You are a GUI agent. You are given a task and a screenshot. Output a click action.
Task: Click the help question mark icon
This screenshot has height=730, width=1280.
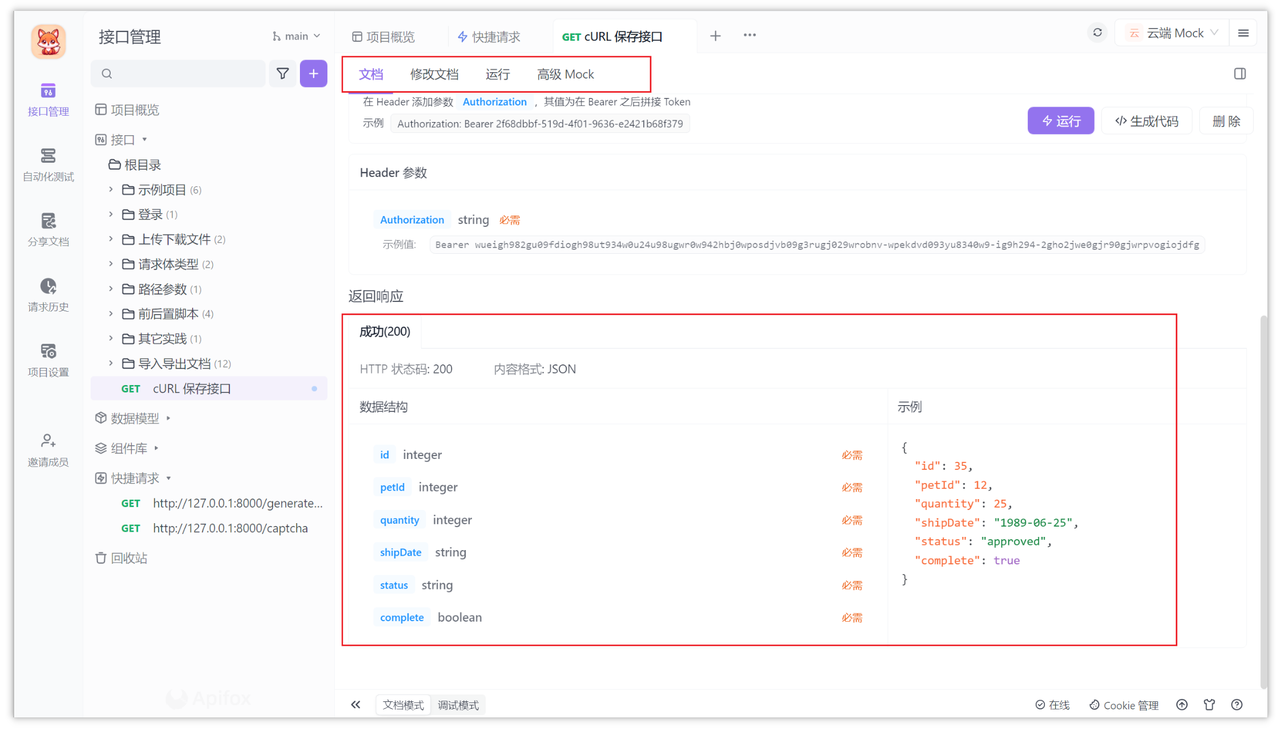(1237, 705)
